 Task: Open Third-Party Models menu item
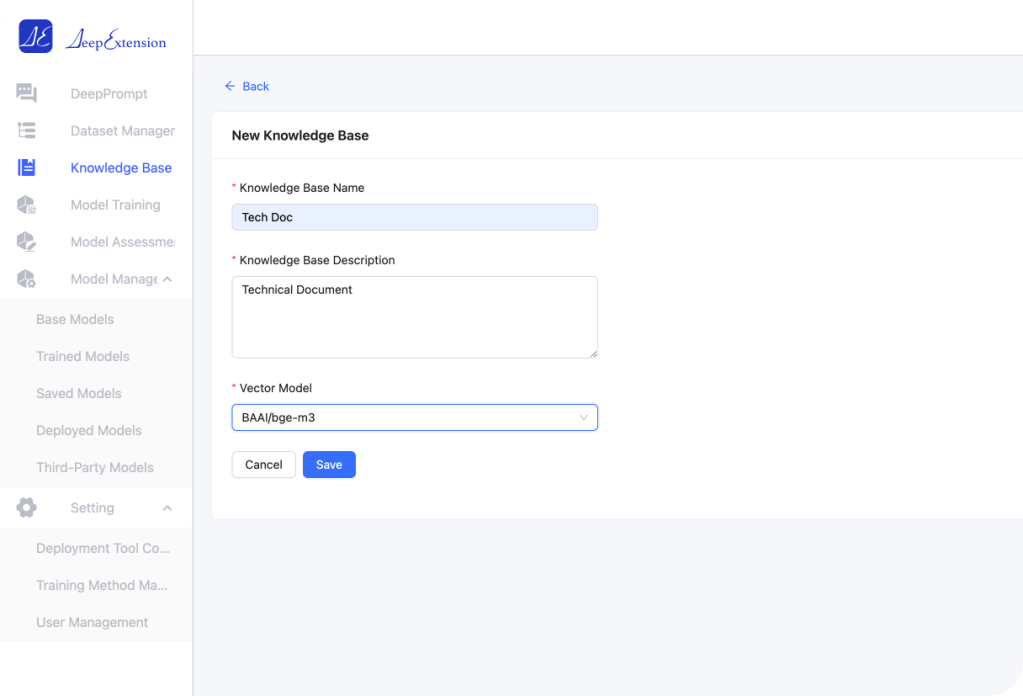pyautogui.click(x=95, y=468)
